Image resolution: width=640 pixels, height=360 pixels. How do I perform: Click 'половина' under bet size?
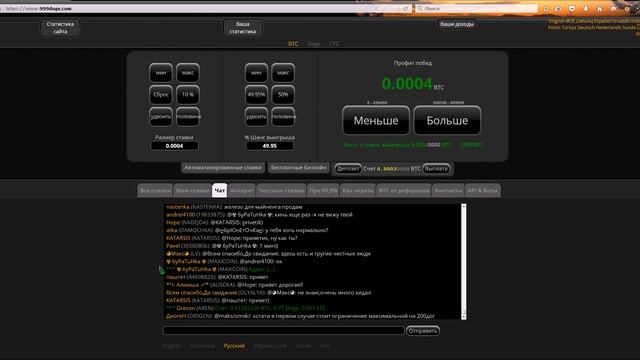pos(188,116)
